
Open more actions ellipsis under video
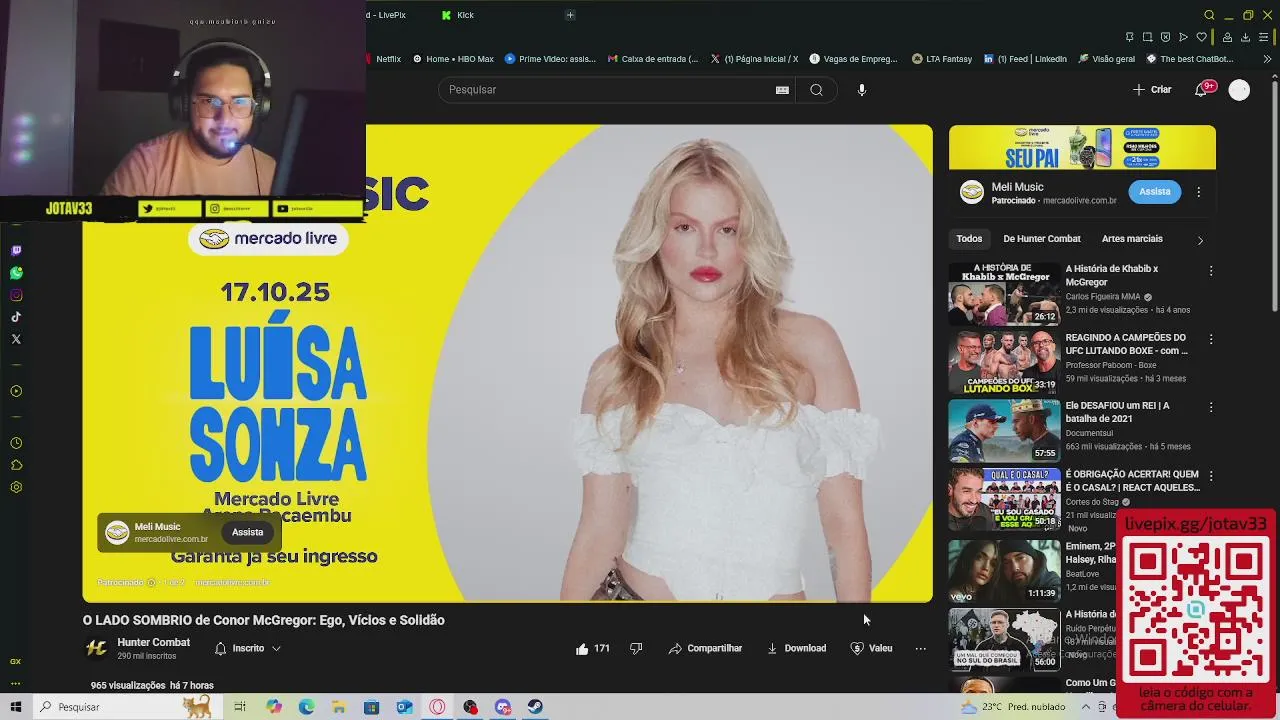click(x=921, y=648)
